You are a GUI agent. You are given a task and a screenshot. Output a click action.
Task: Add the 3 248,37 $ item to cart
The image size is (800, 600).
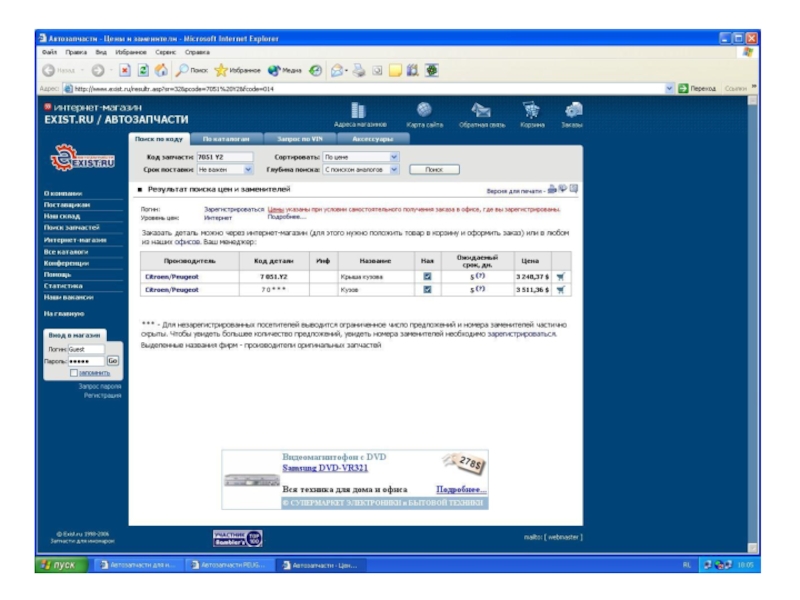point(561,277)
